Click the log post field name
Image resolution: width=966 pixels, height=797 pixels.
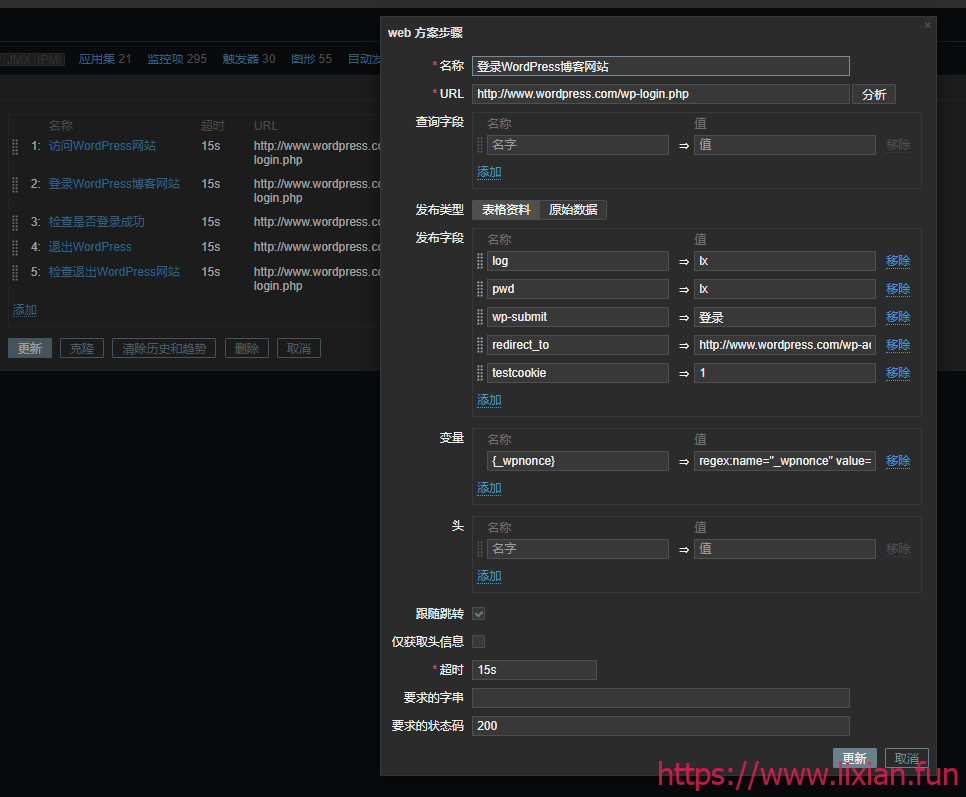click(x=577, y=261)
